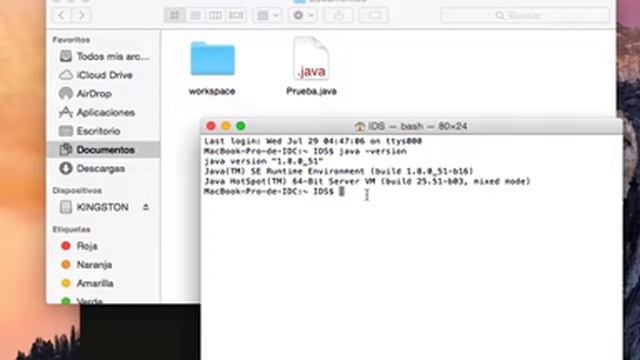This screenshot has height=360, width=640.
Task: Switch Finder to icon view
Action: point(174,16)
